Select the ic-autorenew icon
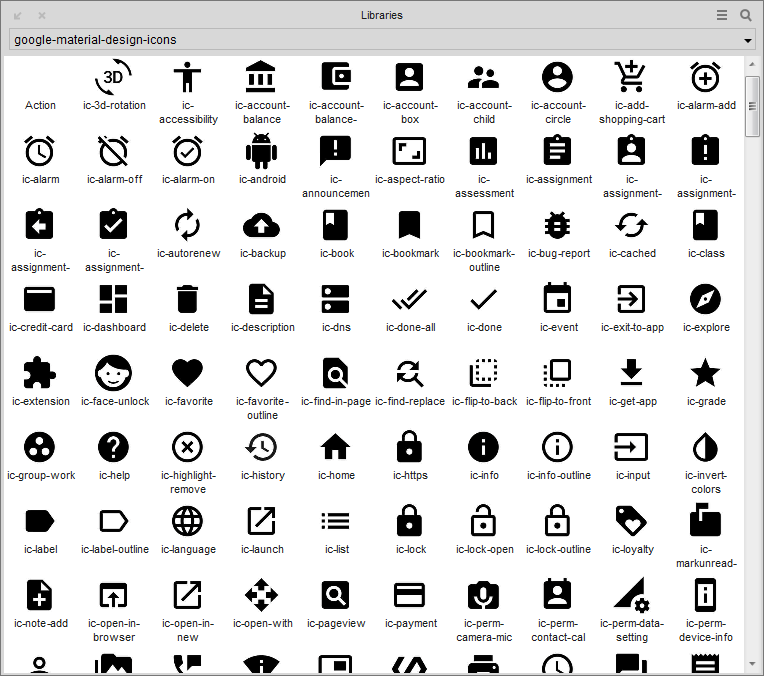The width and height of the screenshot is (764, 676). [188, 225]
